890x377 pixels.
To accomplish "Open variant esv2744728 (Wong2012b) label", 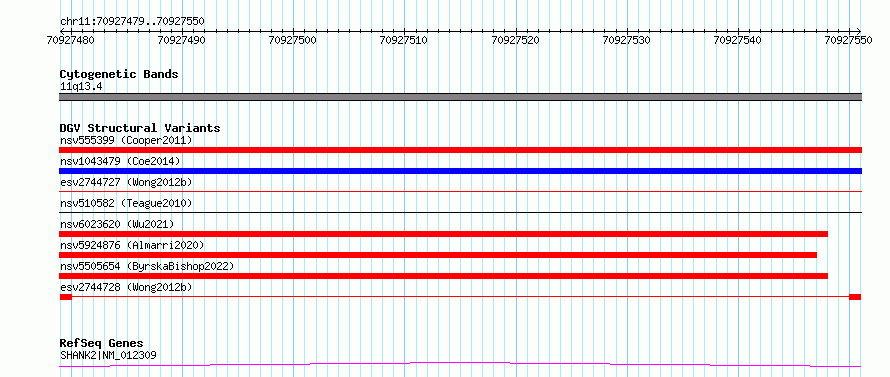I will click(x=126, y=287).
